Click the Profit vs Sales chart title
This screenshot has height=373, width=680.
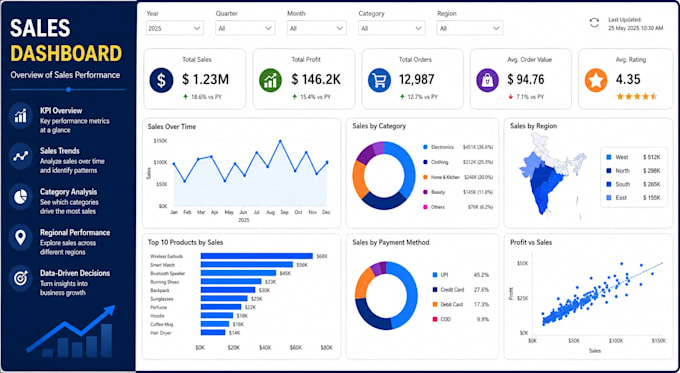tap(531, 242)
